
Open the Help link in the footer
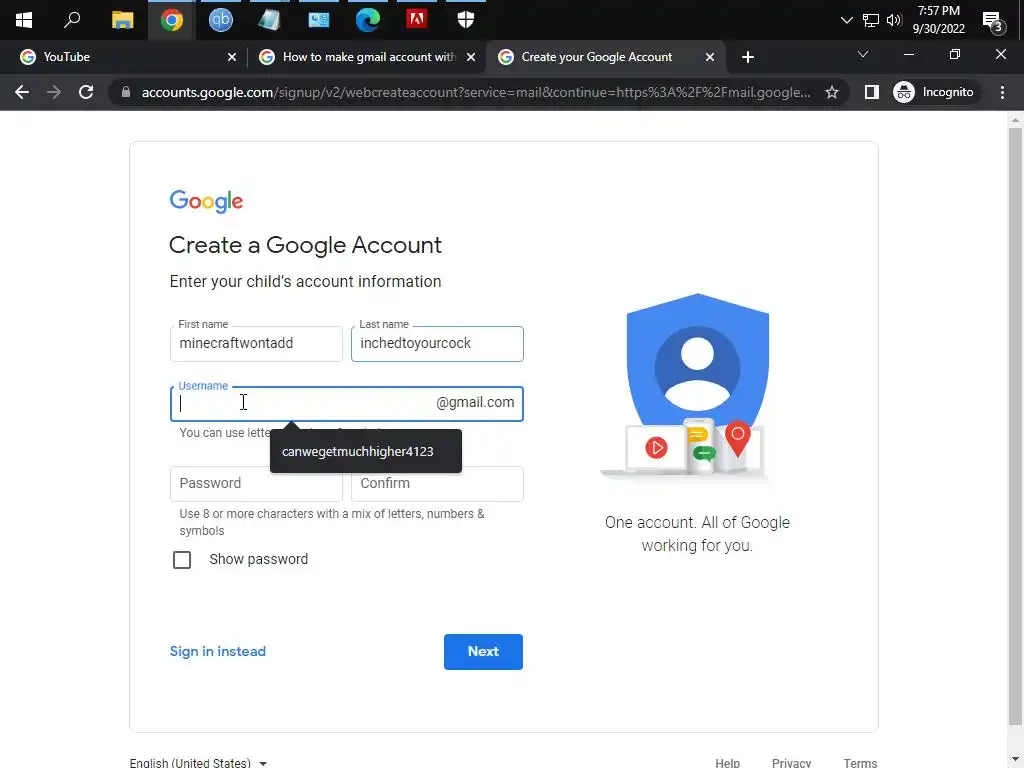[727, 762]
